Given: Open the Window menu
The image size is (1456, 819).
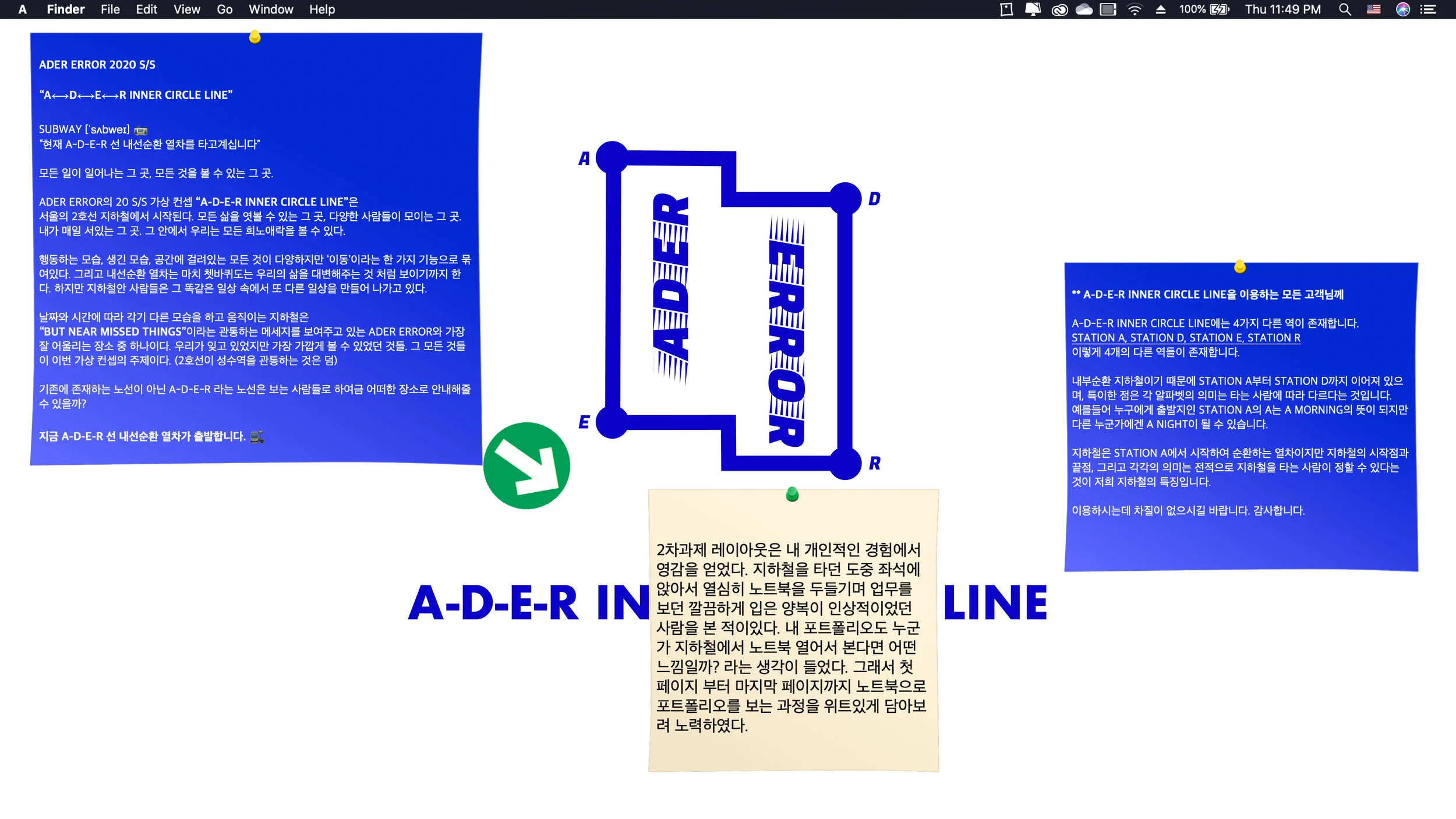Looking at the screenshot, I should (271, 9).
